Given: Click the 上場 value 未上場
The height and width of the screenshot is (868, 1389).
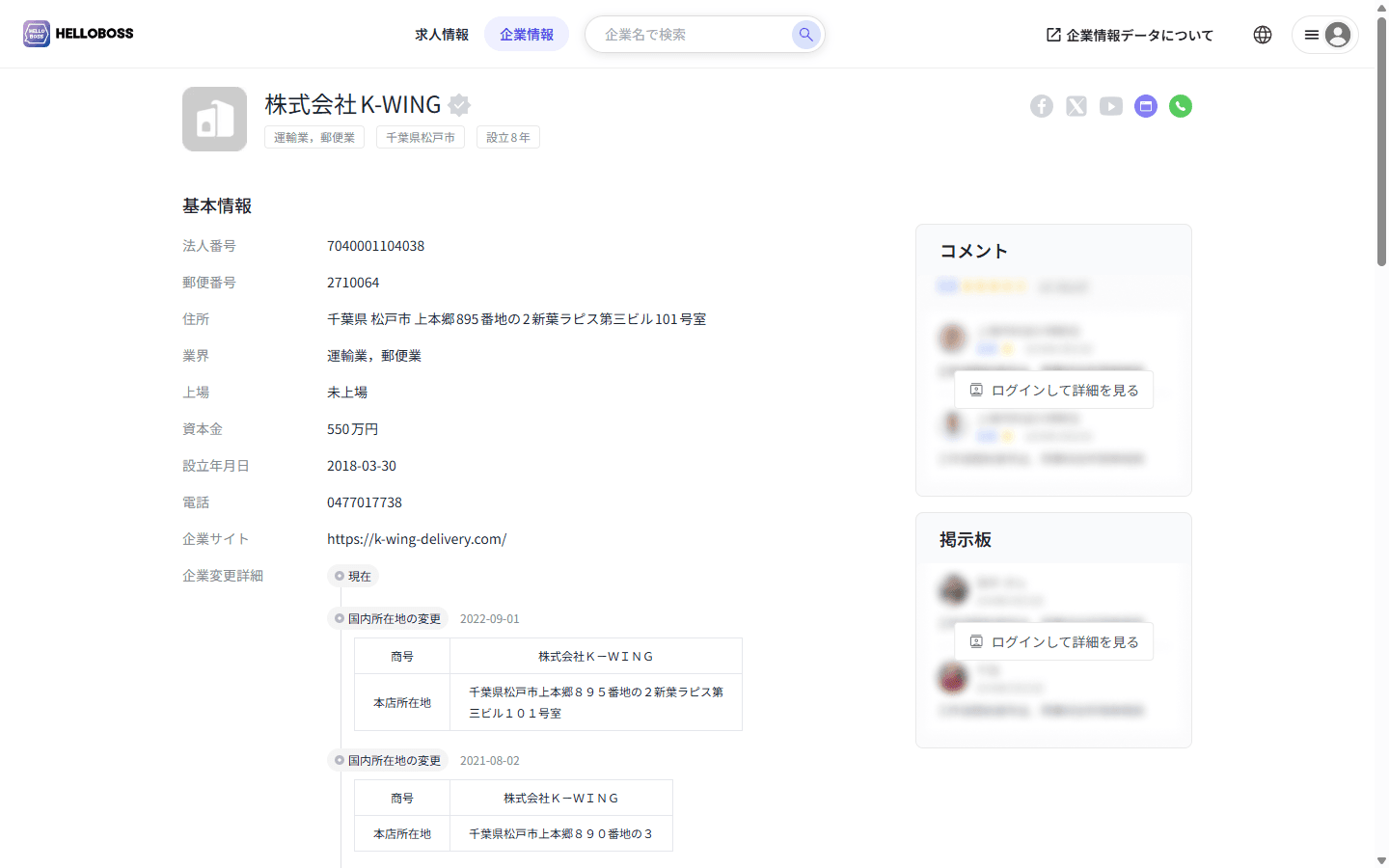Looking at the screenshot, I should point(347,393).
